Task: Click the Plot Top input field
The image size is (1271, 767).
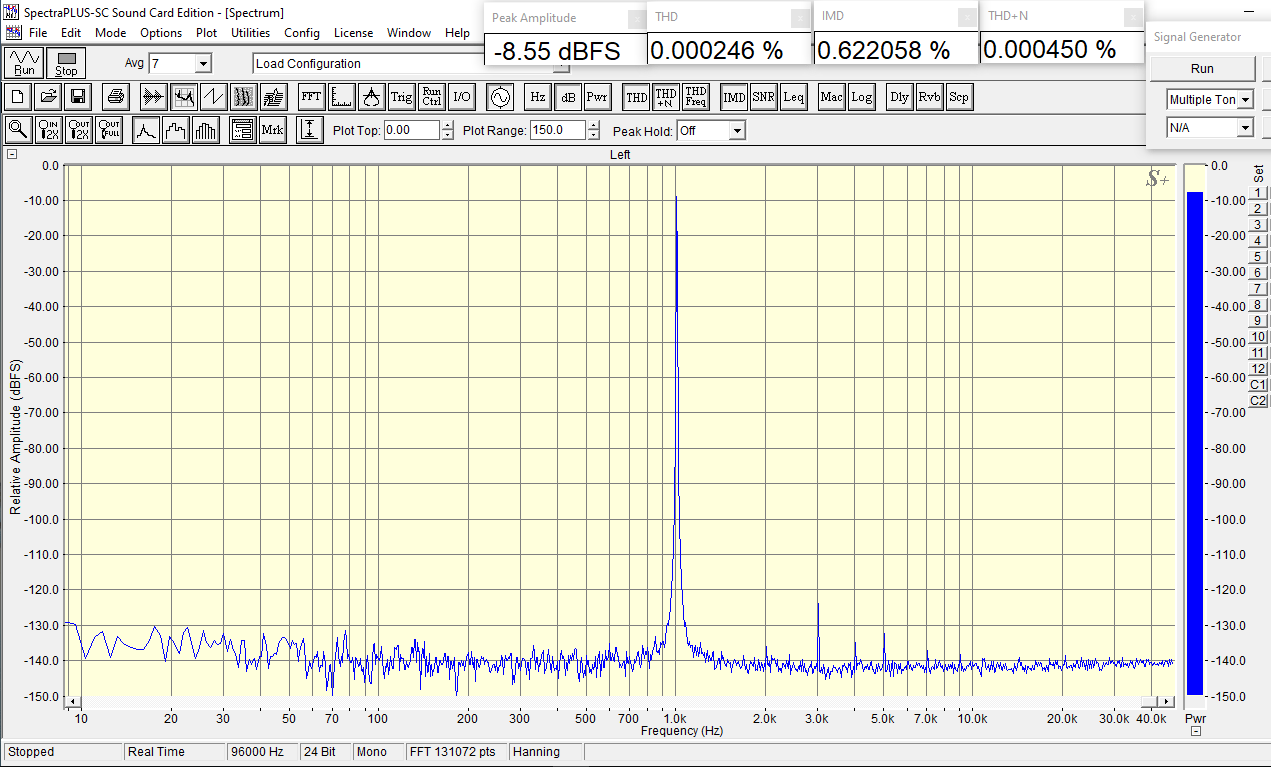Action: pos(411,130)
